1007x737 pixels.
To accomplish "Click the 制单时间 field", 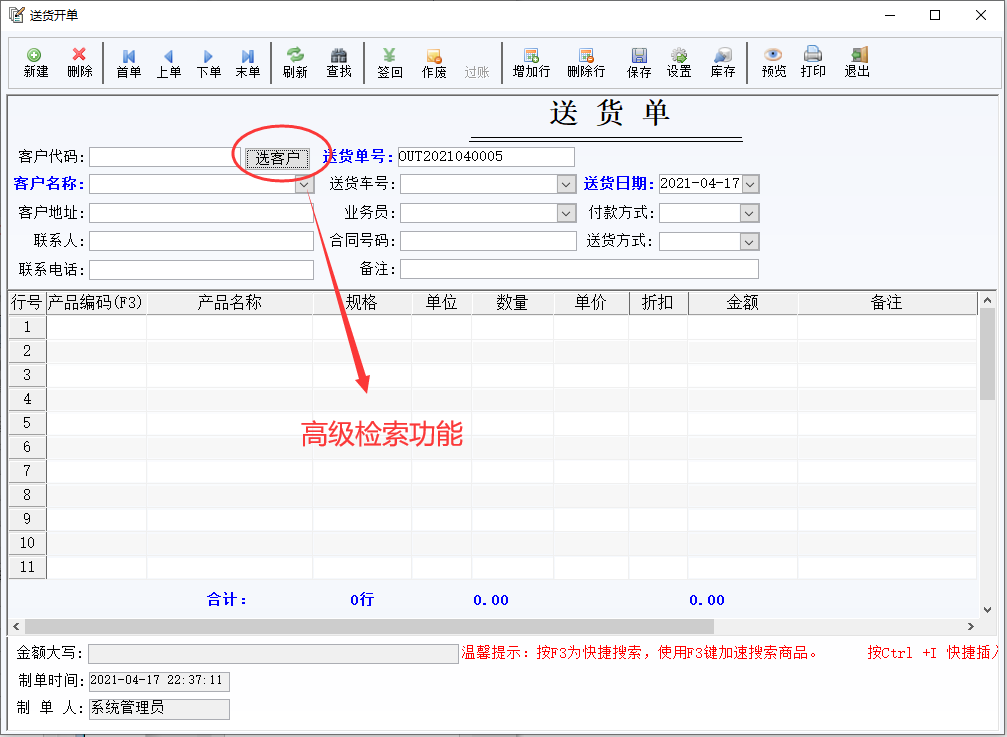I will [159, 681].
